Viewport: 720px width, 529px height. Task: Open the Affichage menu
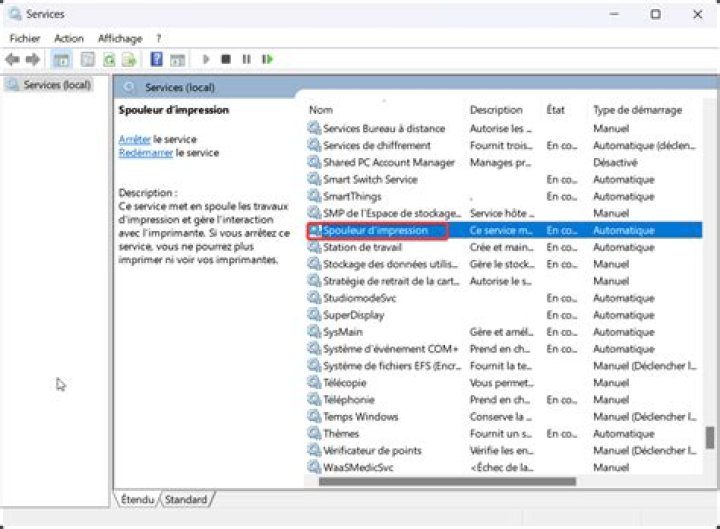coord(120,39)
